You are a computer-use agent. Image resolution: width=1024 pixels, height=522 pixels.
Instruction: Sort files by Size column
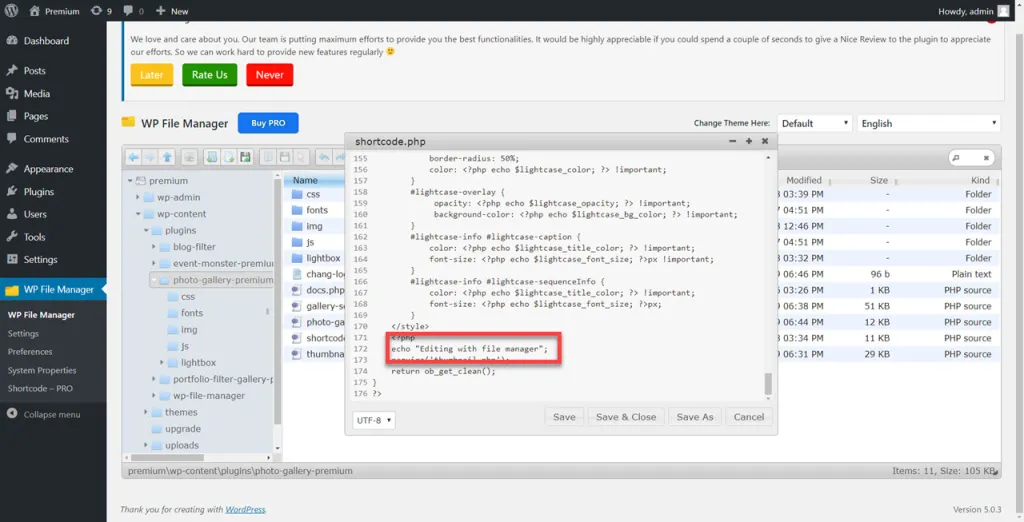pyautogui.click(x=878, y=180)
